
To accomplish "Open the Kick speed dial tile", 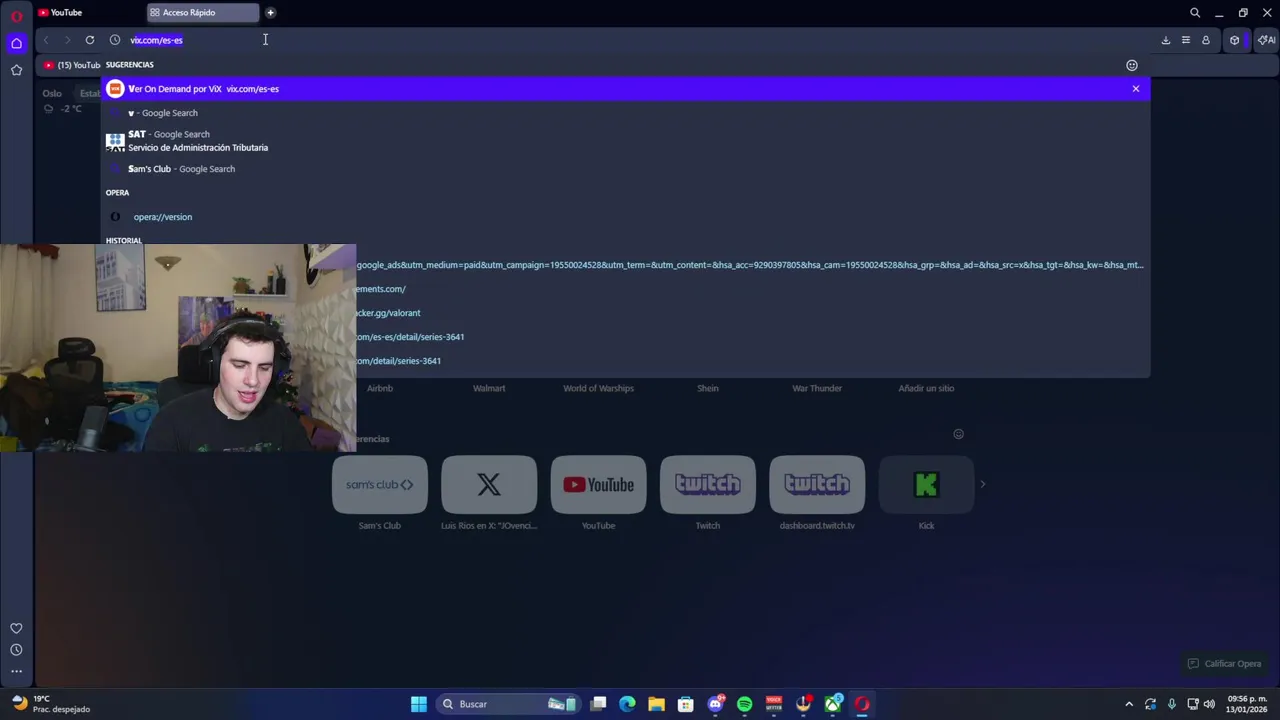I will [x=926, y=485].
